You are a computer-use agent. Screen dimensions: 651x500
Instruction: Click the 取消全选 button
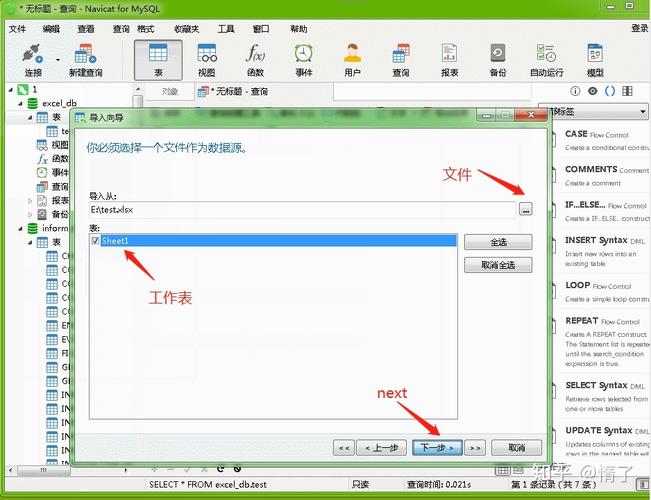(498, 265)
